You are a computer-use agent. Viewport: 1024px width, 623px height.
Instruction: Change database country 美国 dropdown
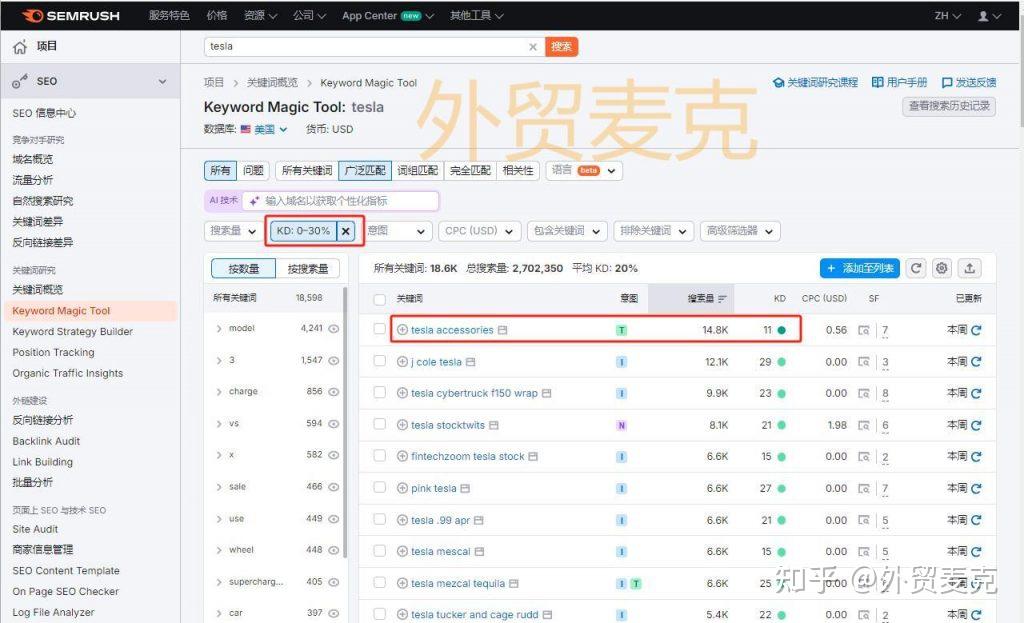(x=264, y=129)
